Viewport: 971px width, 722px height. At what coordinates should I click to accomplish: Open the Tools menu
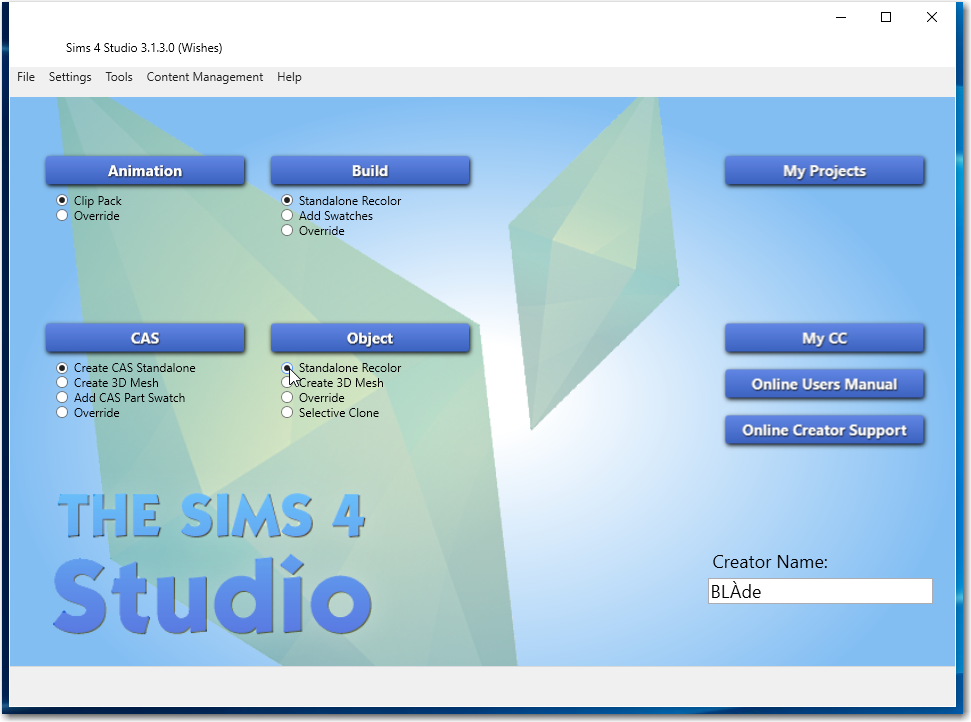coord(119,77)
